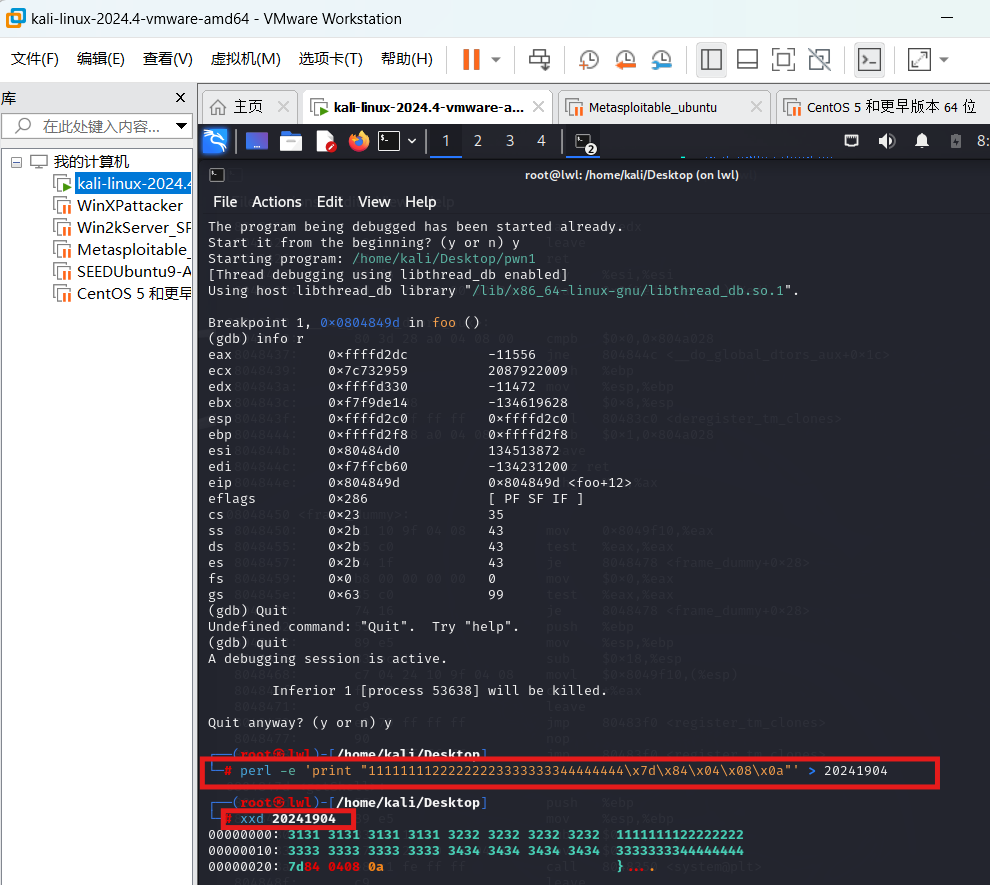Click the show desktop icon in Kali panel

(256, 141)
